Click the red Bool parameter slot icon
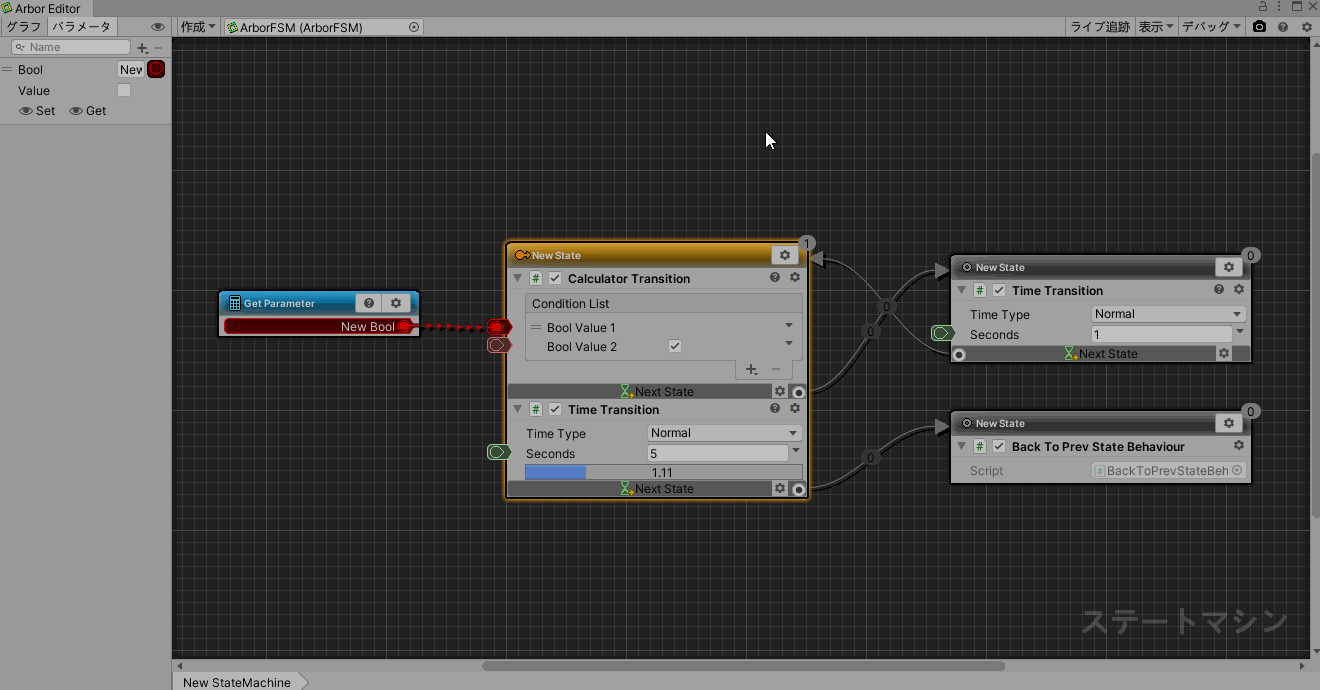Image resolution: width=1320 pixels, height=690 pixels. coord(156,69)
